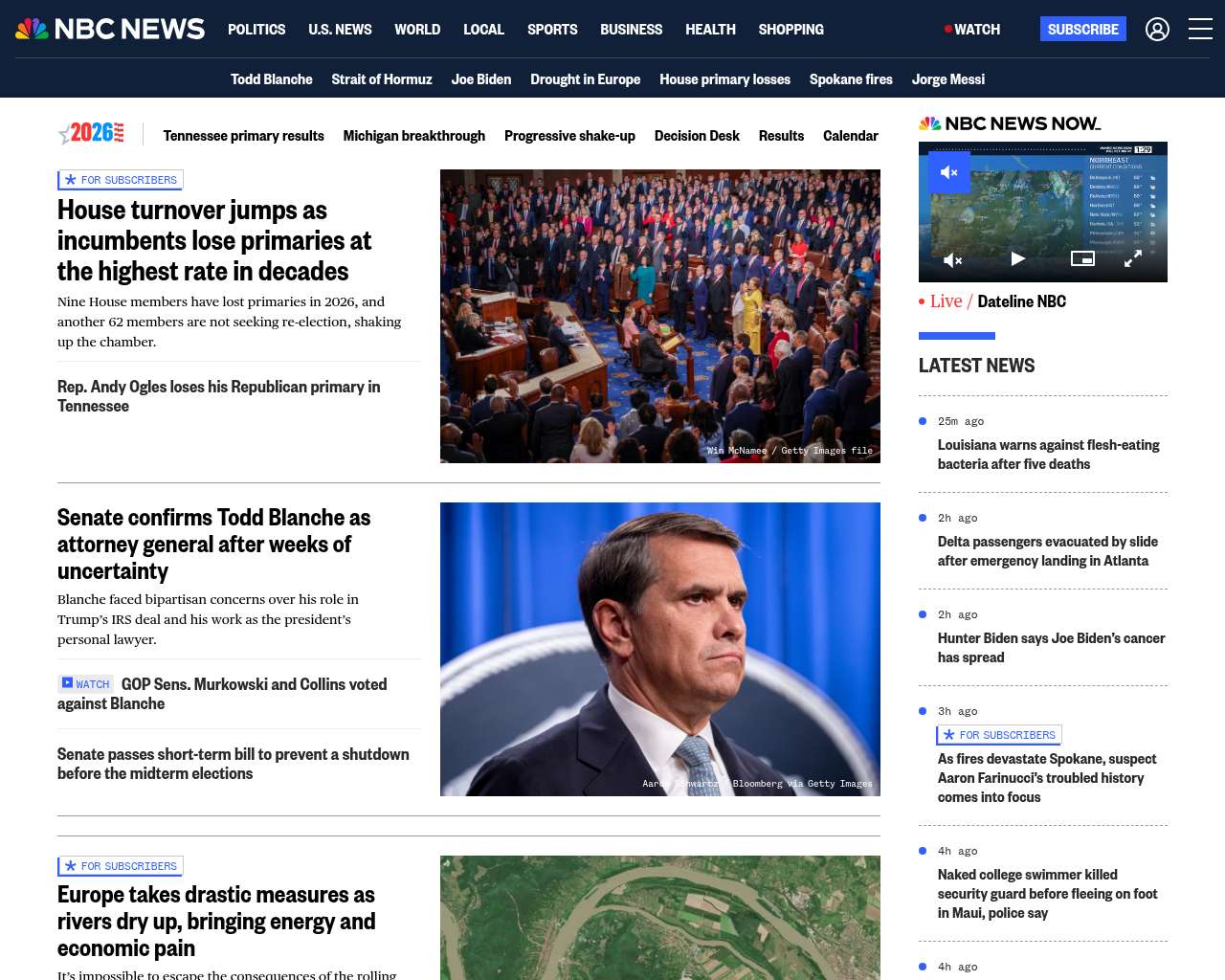Play the NBC News Now live video
1225x980 pixels.
click(x=1017, y=258)
